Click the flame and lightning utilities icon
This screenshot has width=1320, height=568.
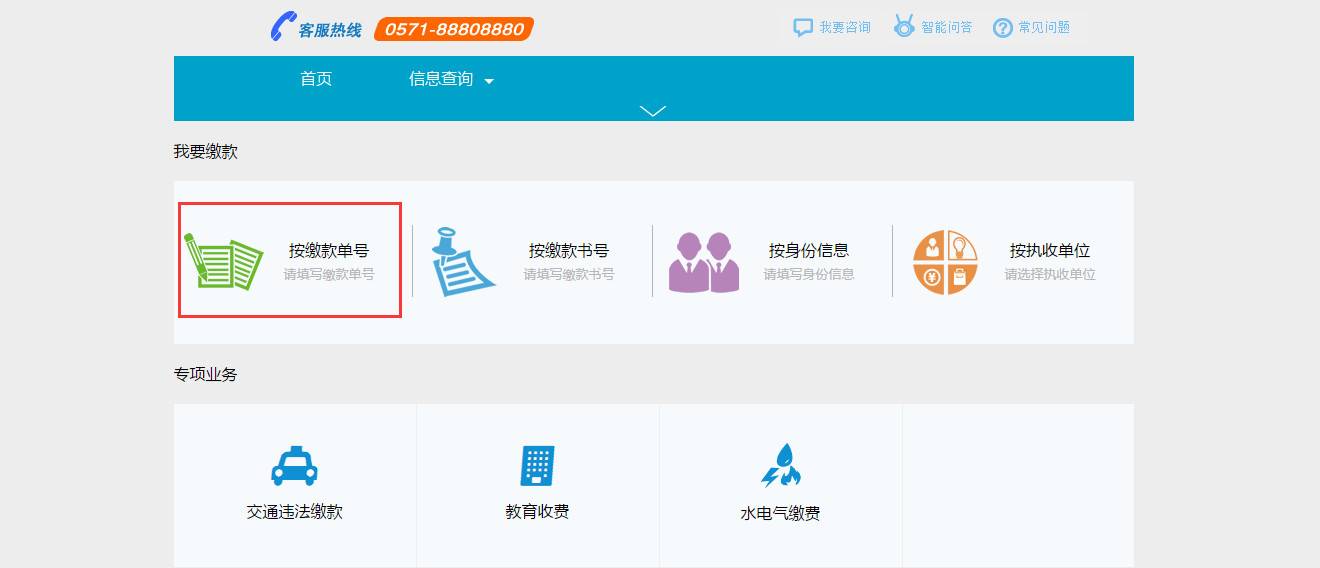[x=781, y=465]
